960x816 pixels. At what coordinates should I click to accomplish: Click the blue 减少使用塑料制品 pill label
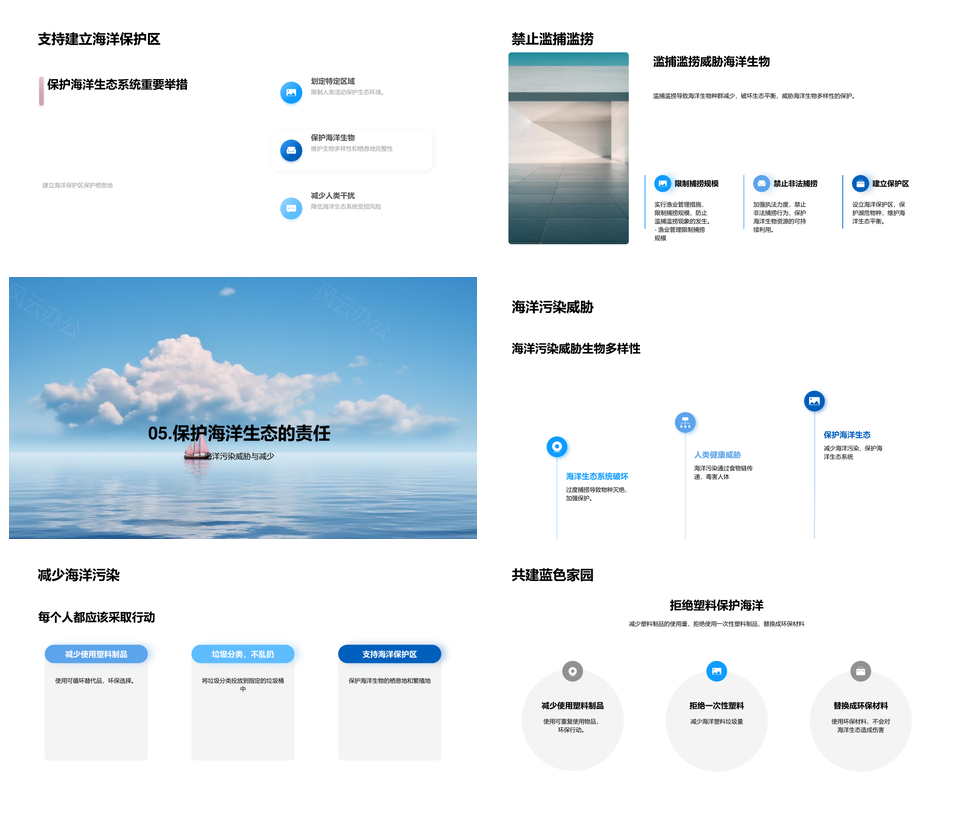(x=96, y=654)
